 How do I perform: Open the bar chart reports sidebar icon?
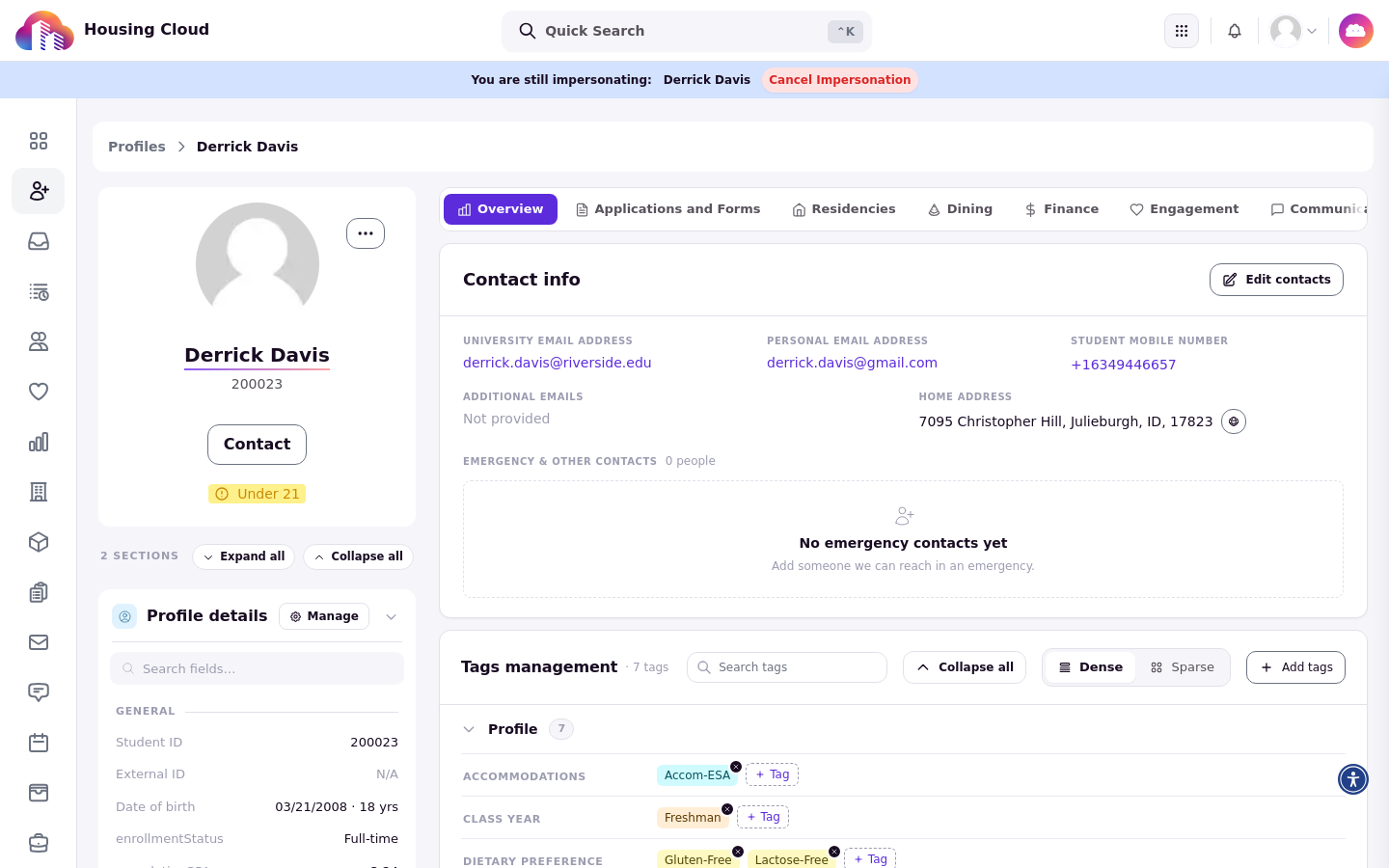coord(39,442)
